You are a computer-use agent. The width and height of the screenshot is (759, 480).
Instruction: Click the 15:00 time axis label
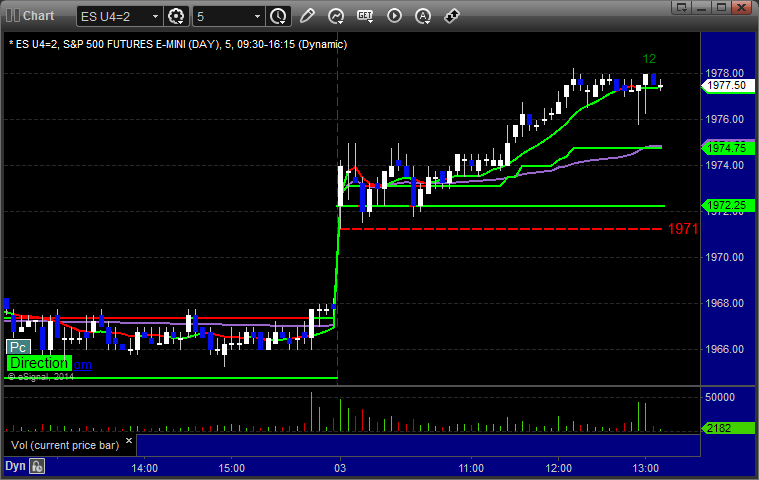pos(231,468)
